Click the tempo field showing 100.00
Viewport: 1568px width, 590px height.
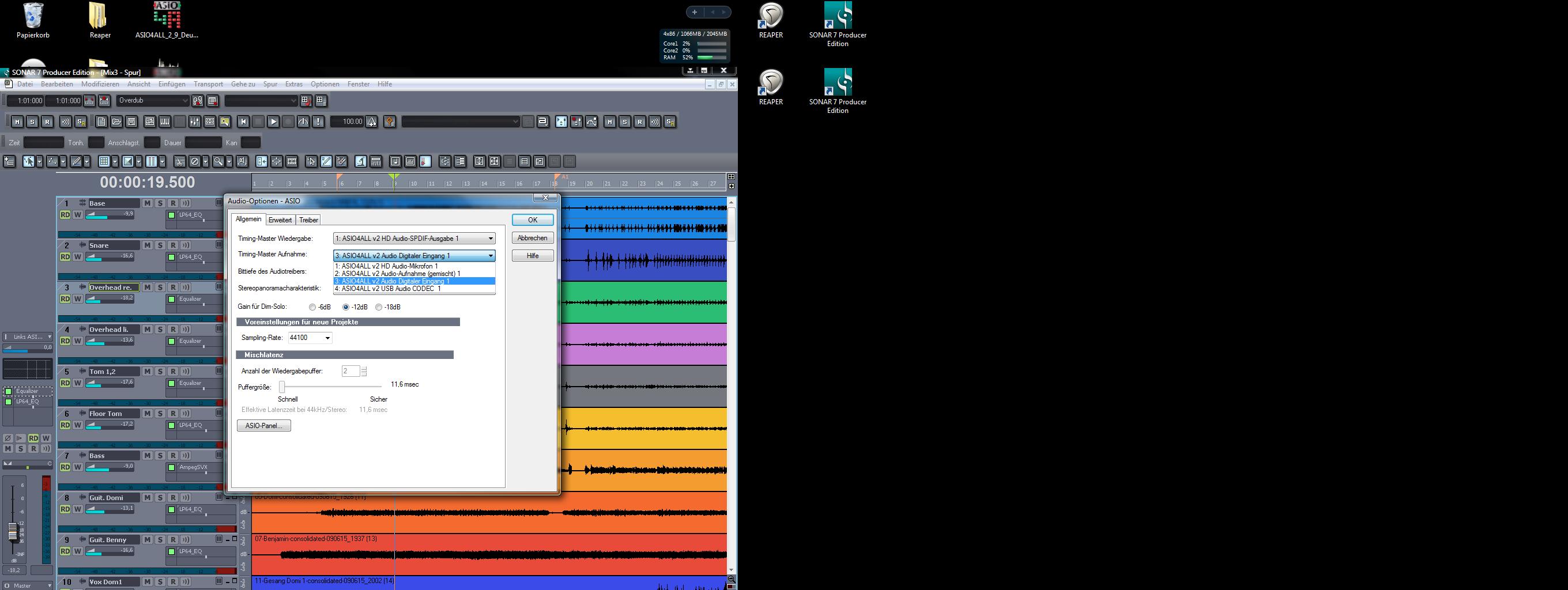(x=347, y=122)
